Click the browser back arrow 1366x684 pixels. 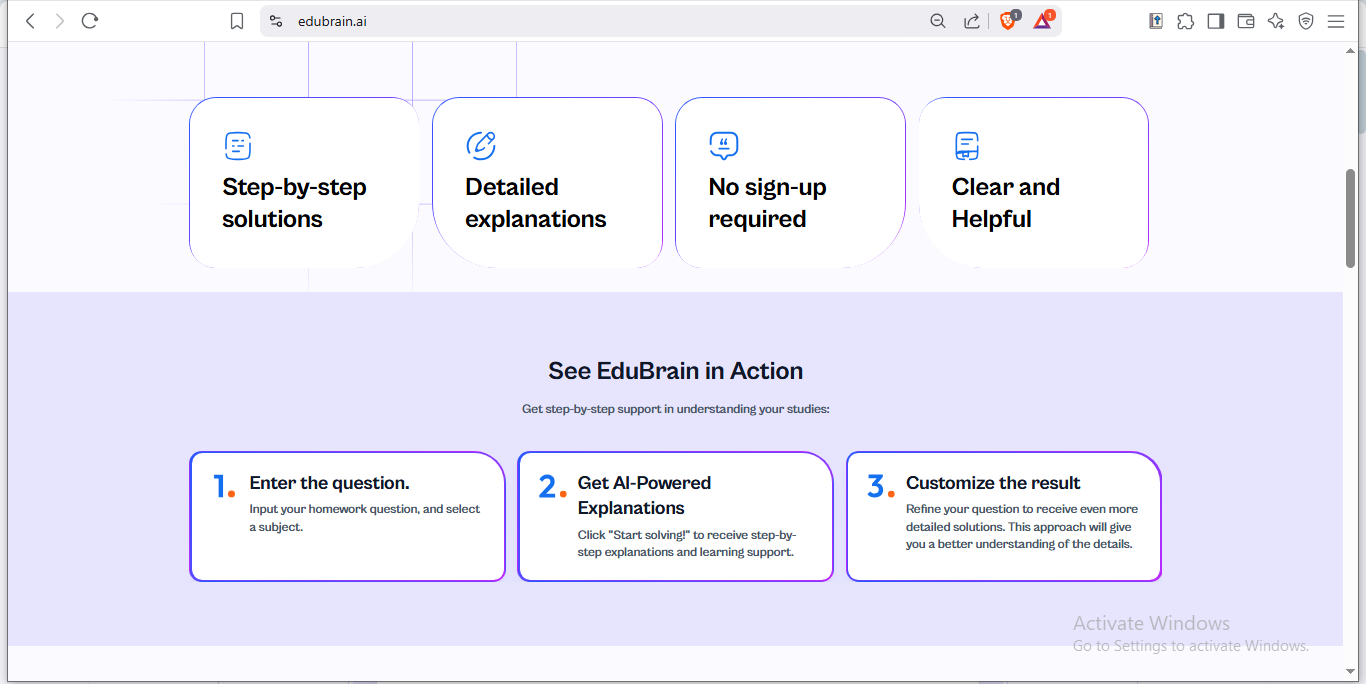point(30,21)
